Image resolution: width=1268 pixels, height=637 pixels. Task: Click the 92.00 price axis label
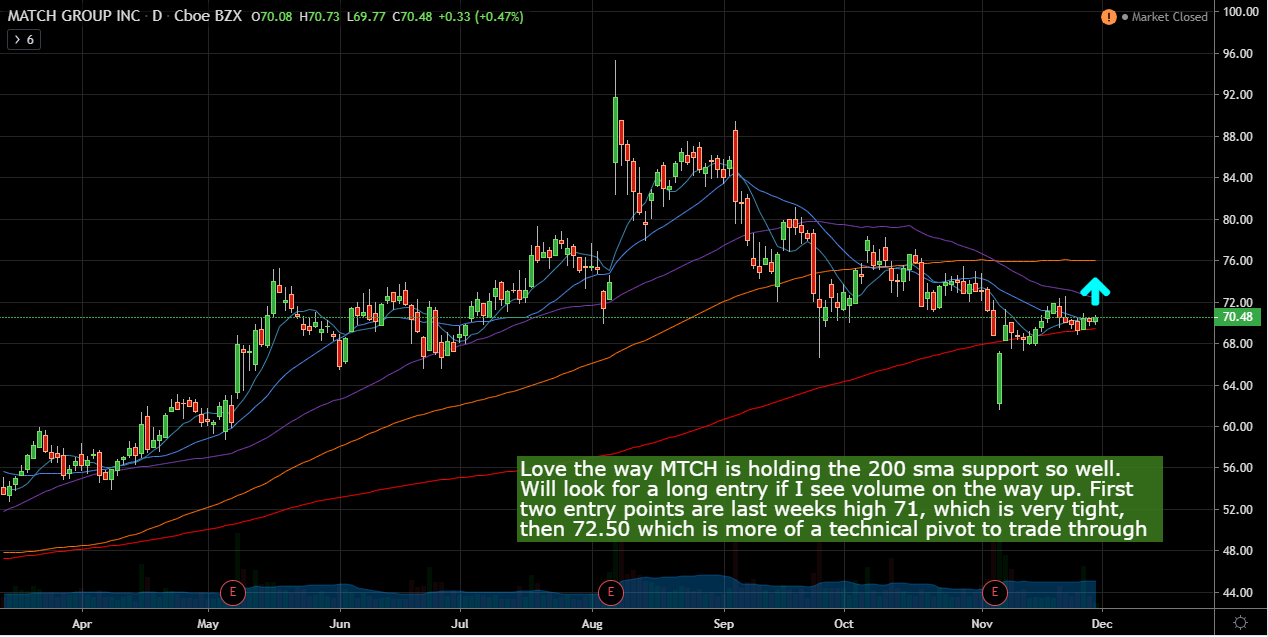1240,95
